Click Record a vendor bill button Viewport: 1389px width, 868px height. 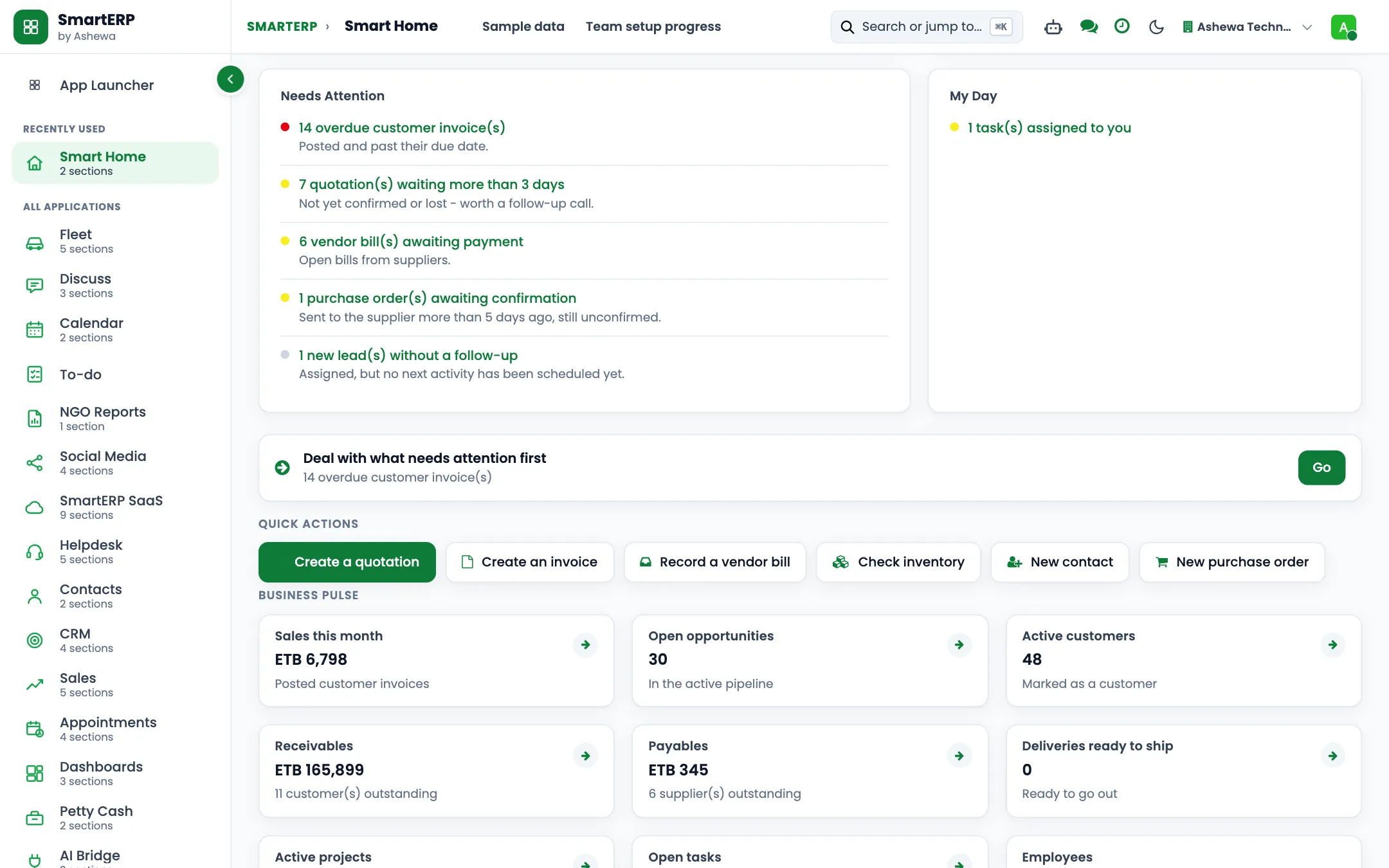[x=715, y=562]
